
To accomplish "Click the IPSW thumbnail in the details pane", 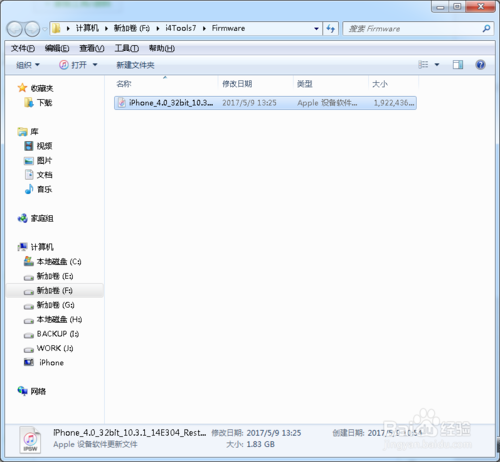I will pos(30,440).
